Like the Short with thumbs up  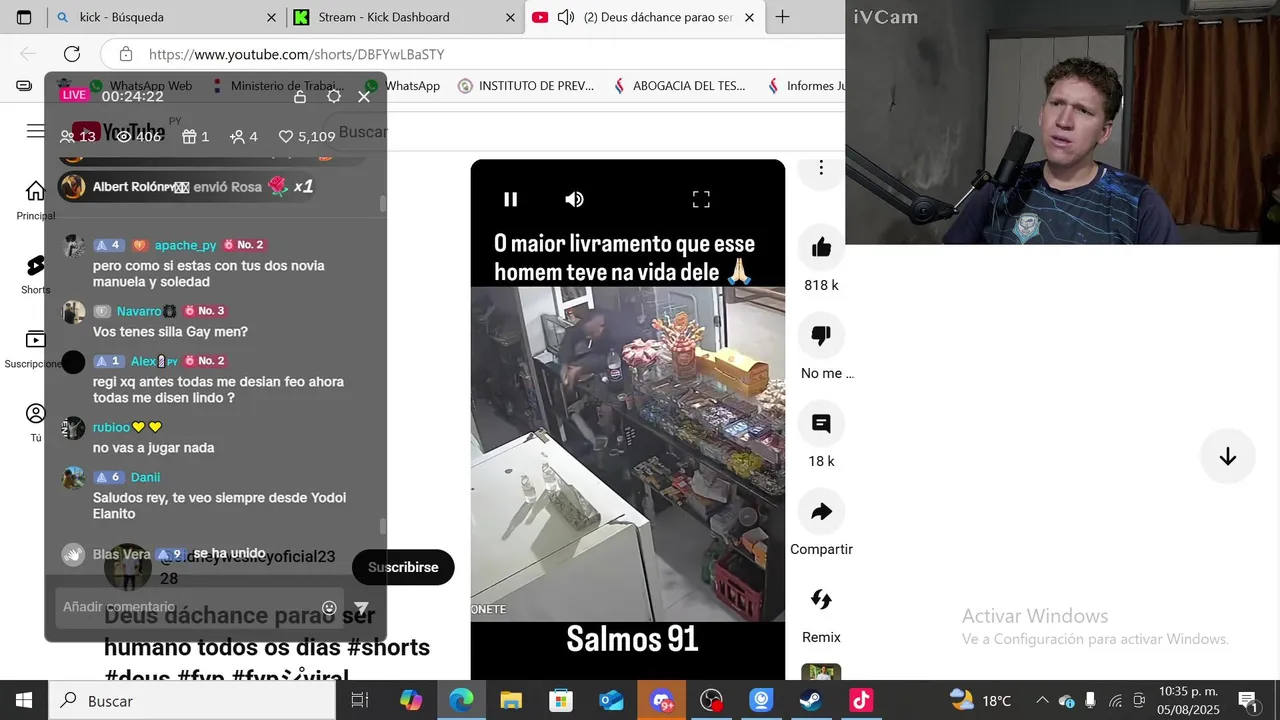[x=821, y=247]
